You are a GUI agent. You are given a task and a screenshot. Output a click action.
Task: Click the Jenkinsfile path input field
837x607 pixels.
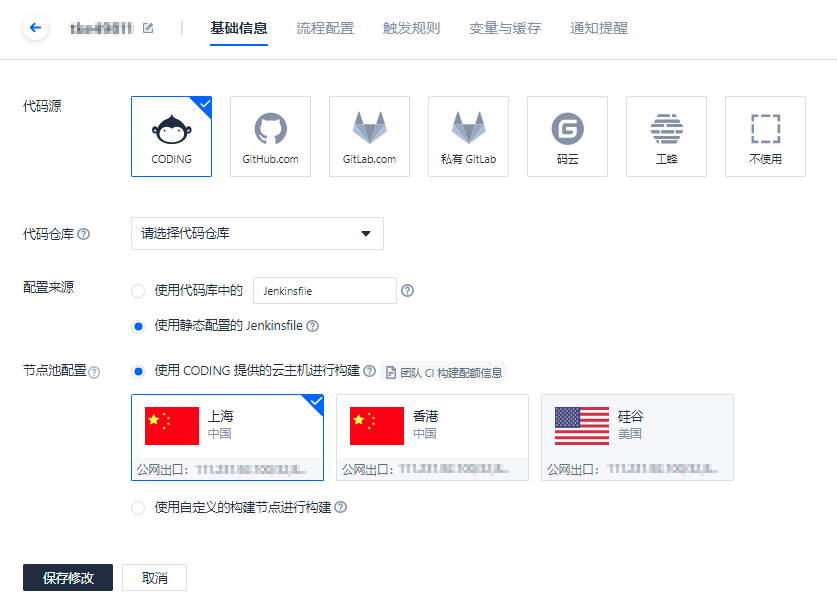325,290
